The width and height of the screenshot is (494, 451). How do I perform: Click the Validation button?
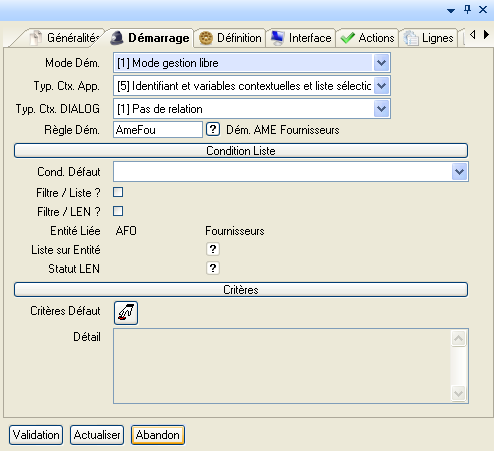point(36,435)
